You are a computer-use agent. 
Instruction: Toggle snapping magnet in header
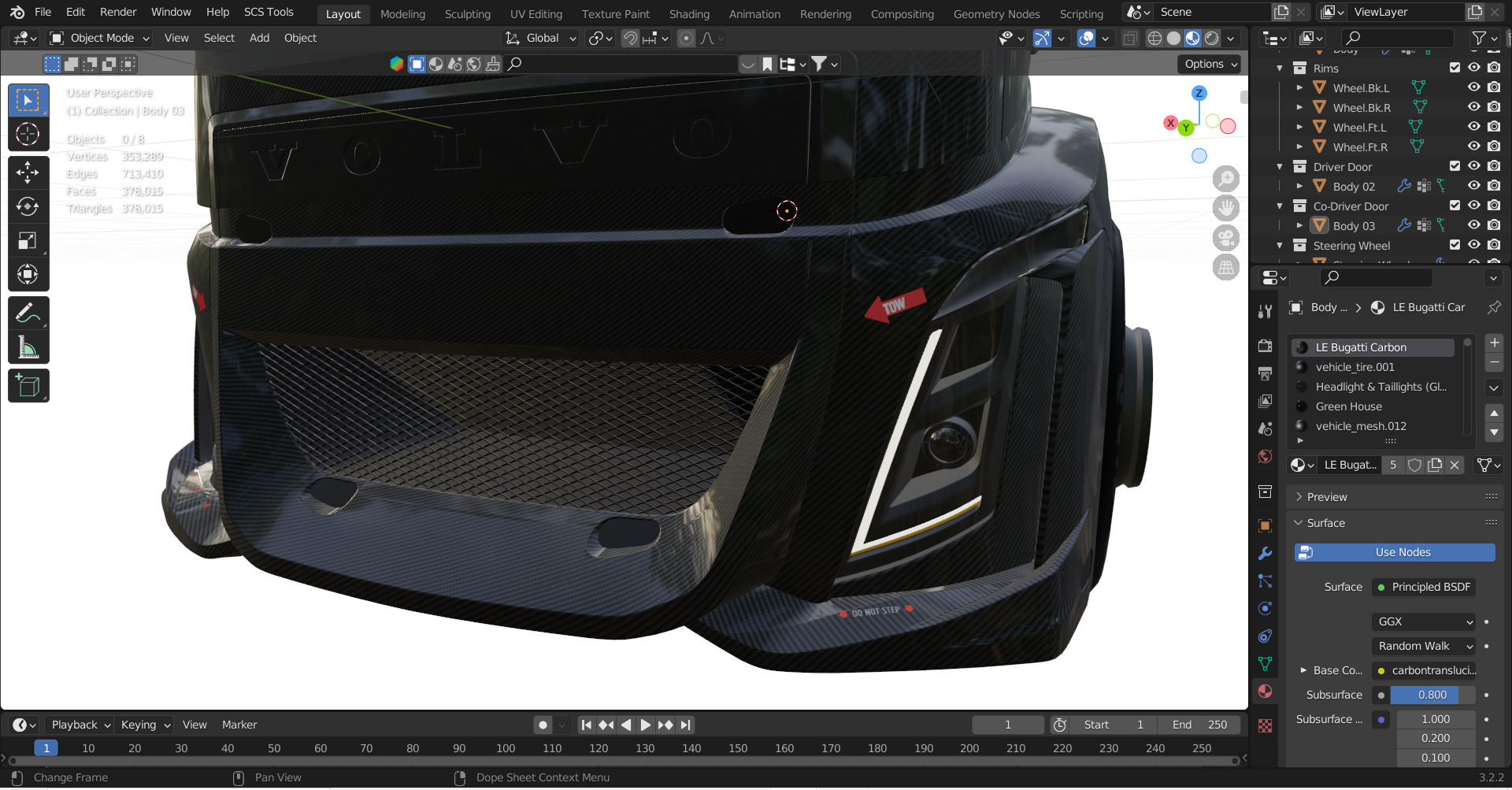tap(630, 38)
